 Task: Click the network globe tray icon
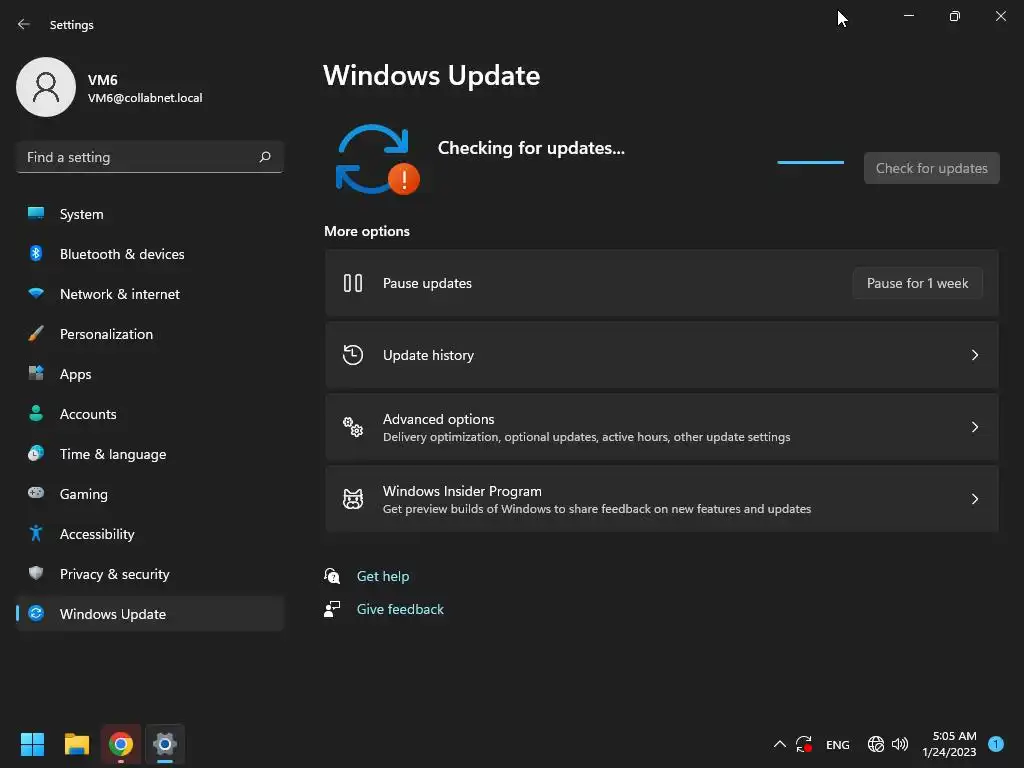click(x=876, y=744)
